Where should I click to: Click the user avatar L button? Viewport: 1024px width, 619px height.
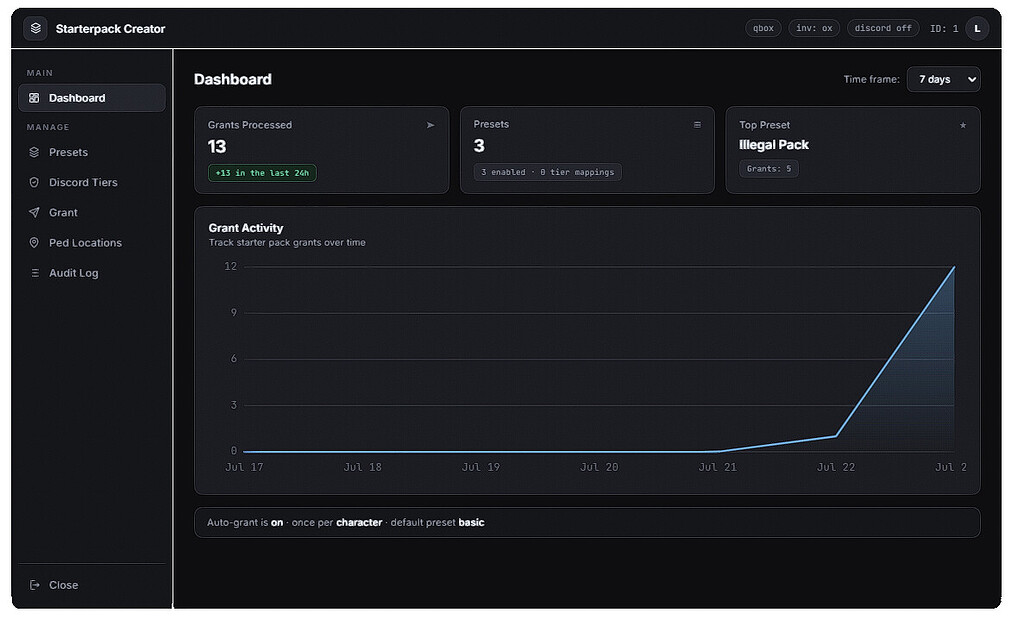click(x=977, y=28)
